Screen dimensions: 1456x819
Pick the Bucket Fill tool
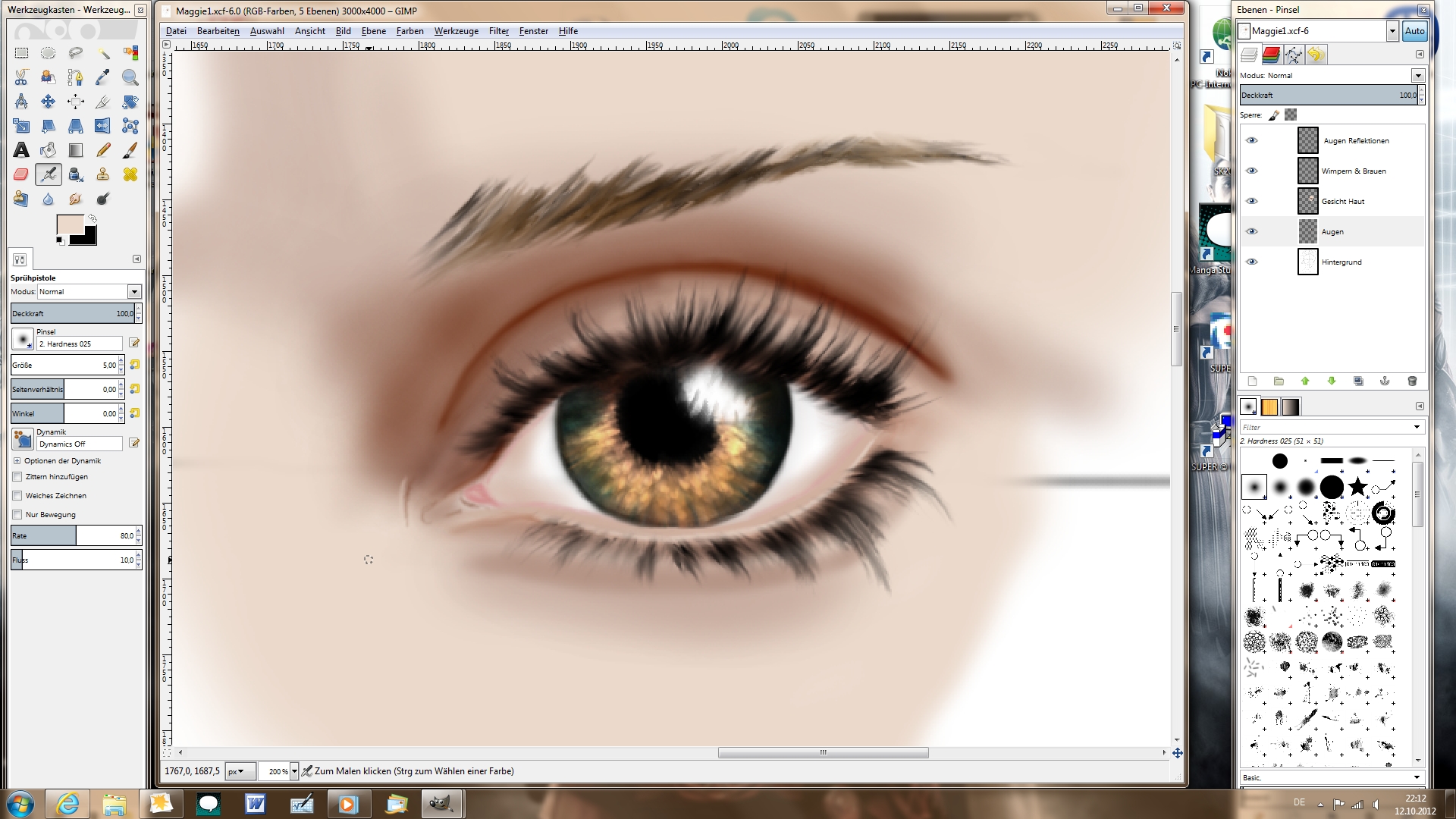coord(49,150)
